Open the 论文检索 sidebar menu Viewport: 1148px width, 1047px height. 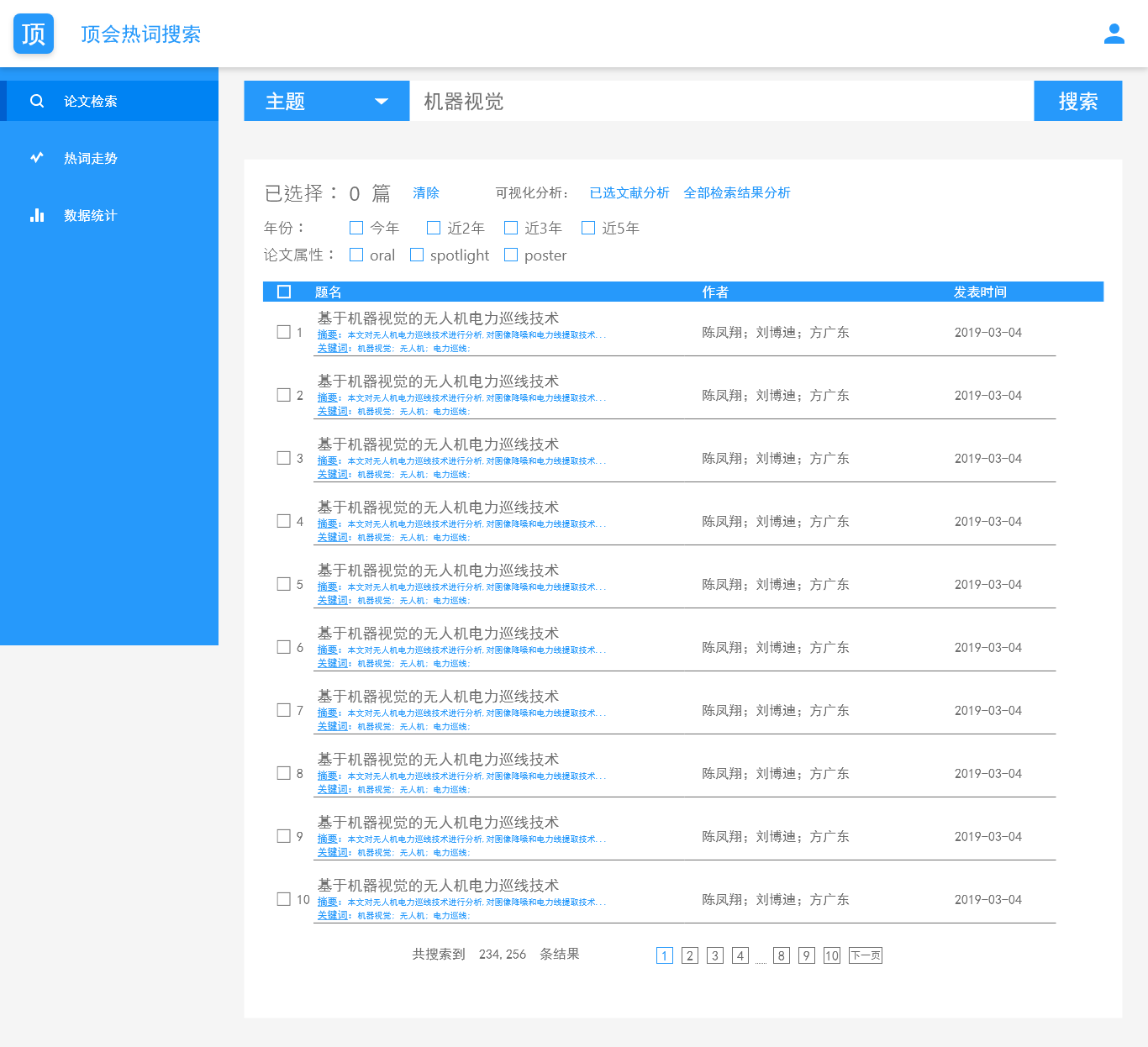109,101
